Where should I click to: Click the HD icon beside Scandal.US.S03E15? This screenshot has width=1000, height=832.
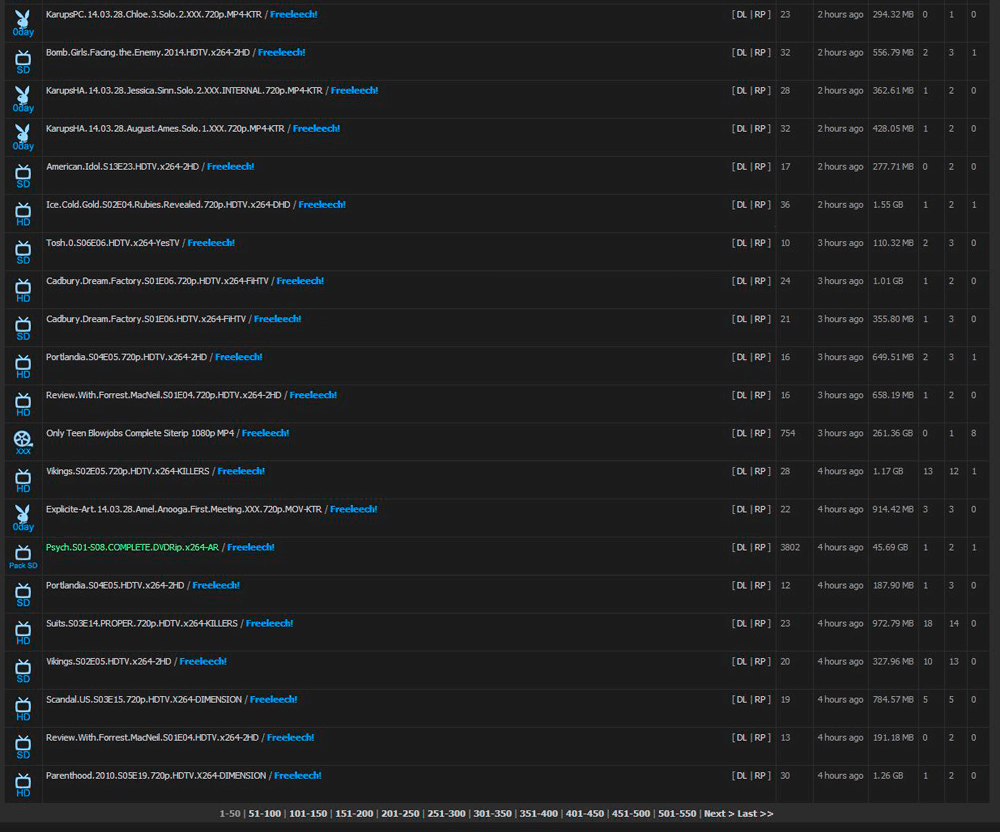(23, 709)
